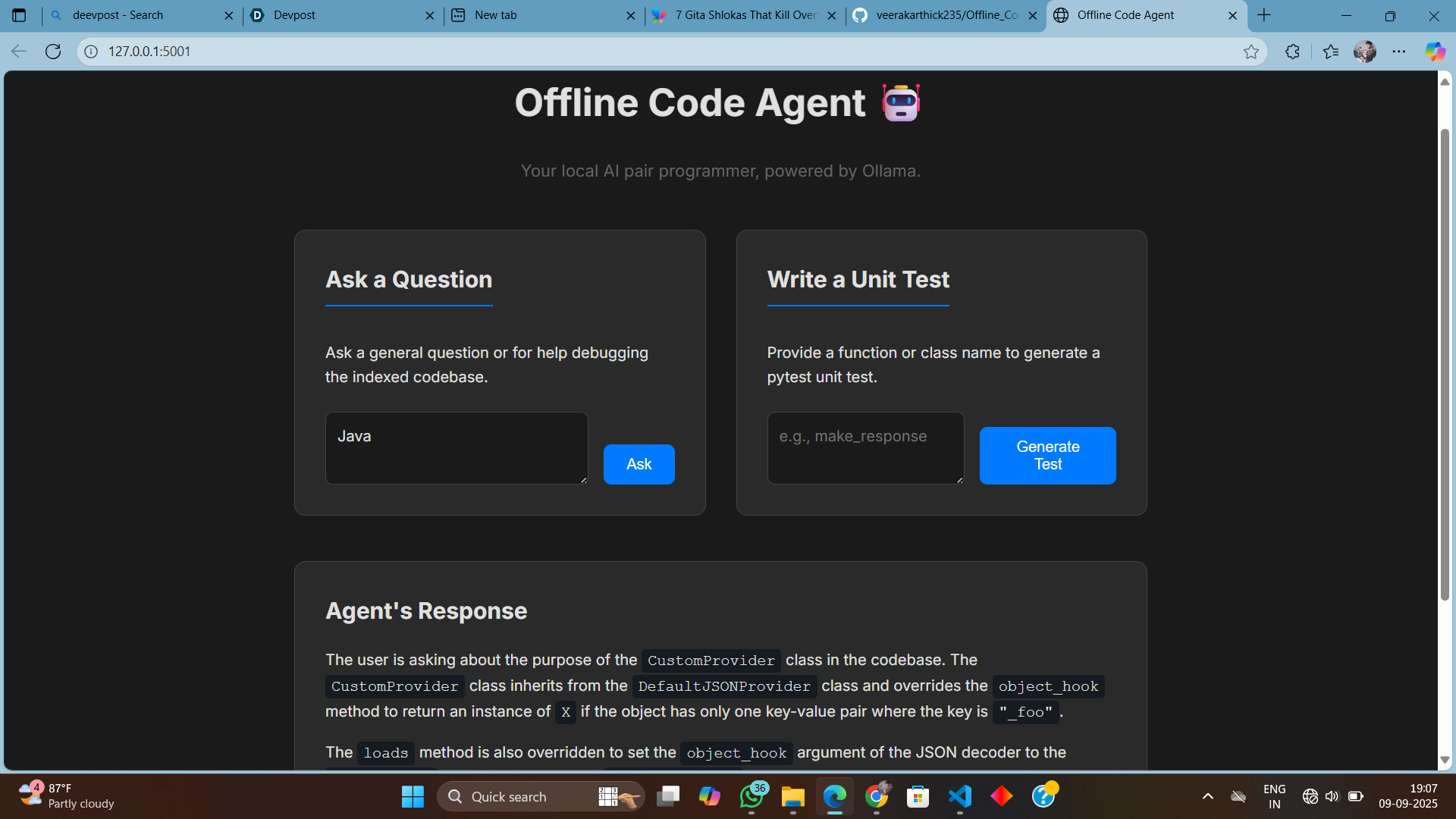Click the browser refresh icon

point(53,52)
